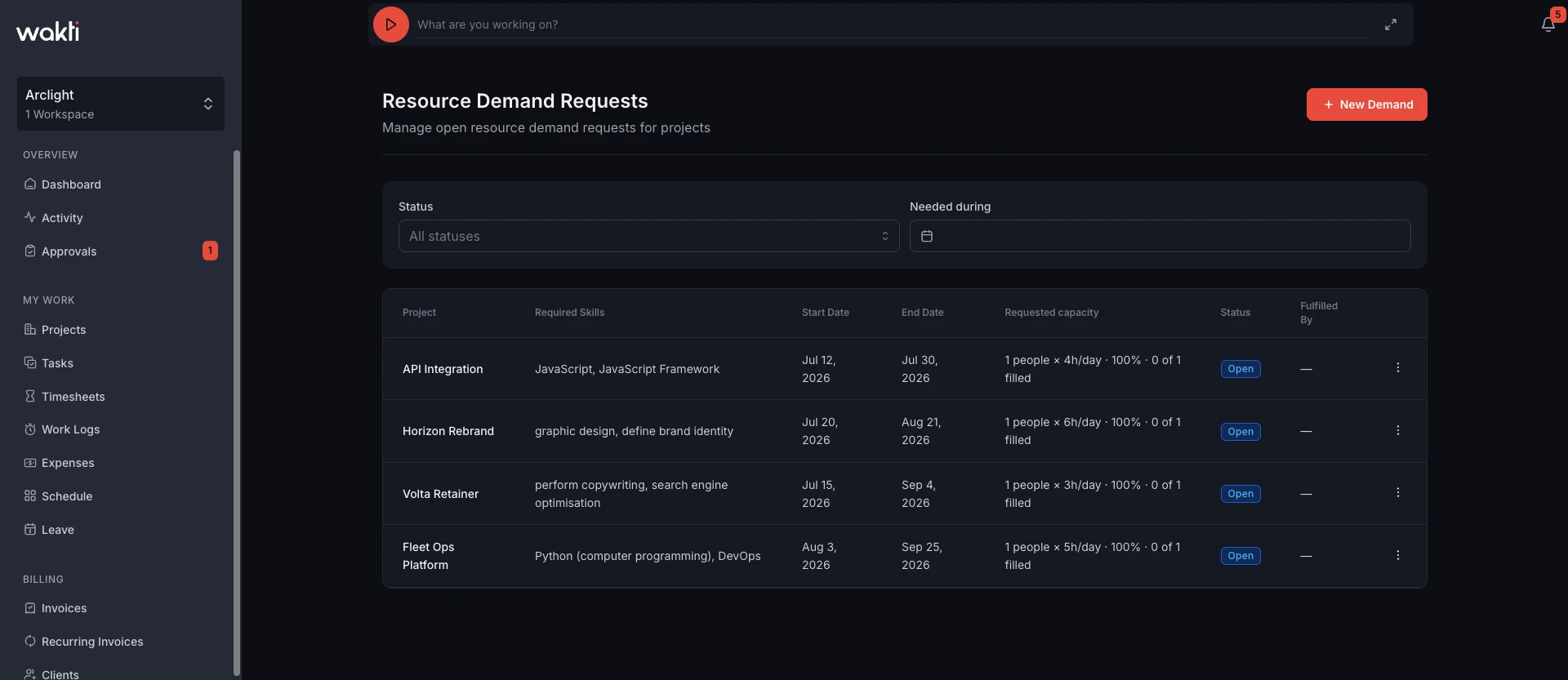The width and height of the screenshot is (1568, 680).
Task: Expand the timer bar to fullscreen
Action: point(1390,24)
